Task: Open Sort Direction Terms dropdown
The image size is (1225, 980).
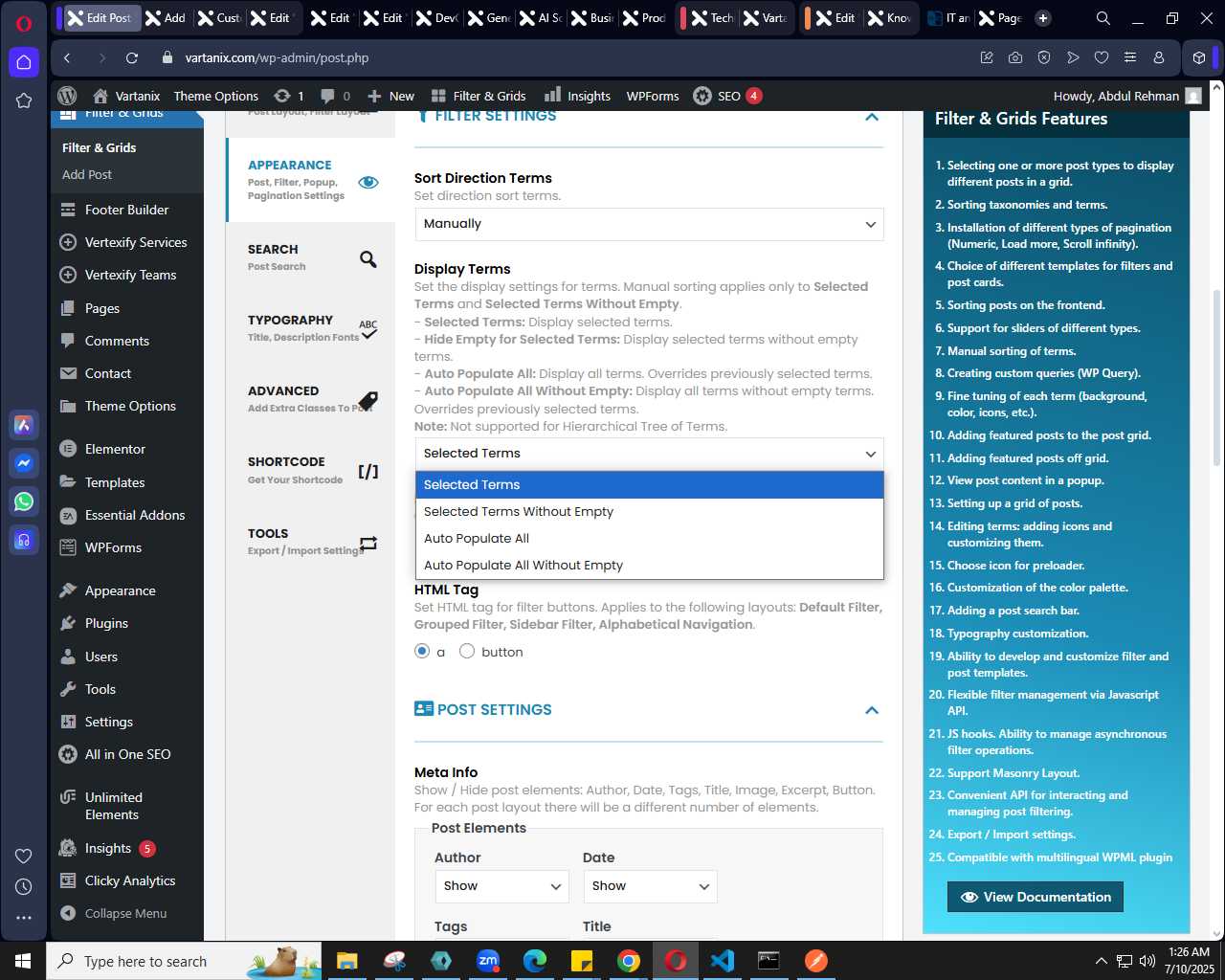Action: tap(649, 224)
